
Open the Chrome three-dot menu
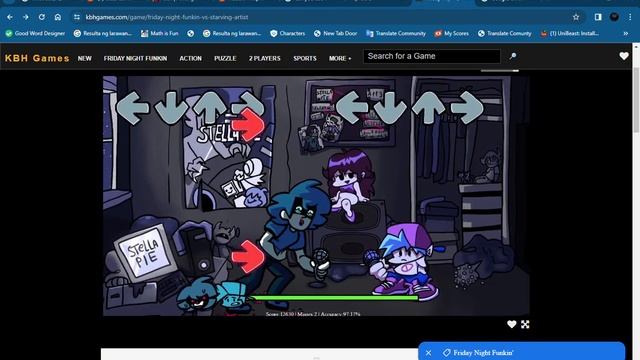pyautogui.click(x=630, y=17)
